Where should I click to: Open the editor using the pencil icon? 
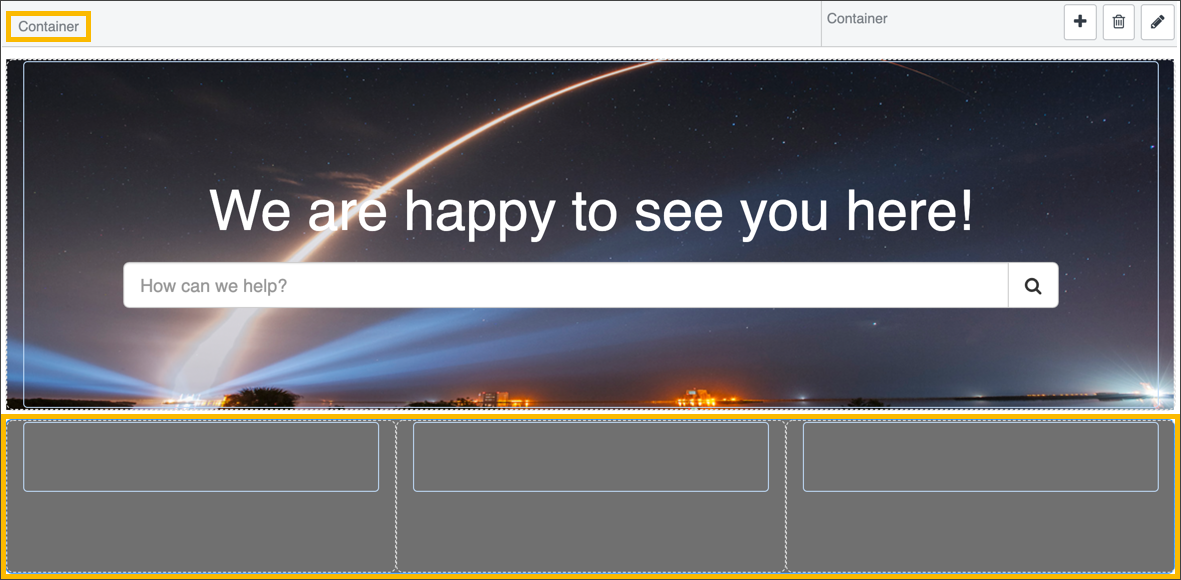pos(1157,22)
